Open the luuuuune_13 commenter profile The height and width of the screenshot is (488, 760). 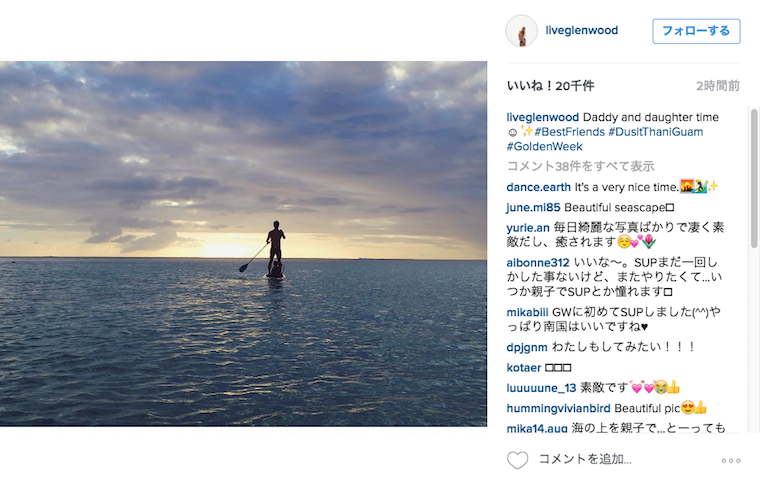[x=541, y=388]
